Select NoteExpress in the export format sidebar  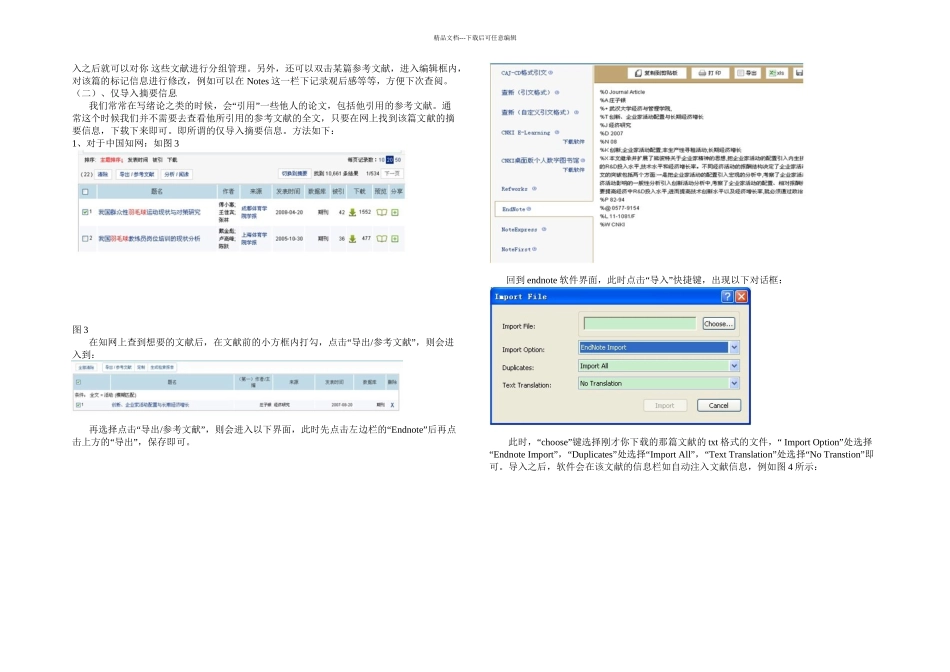point(519,229)
